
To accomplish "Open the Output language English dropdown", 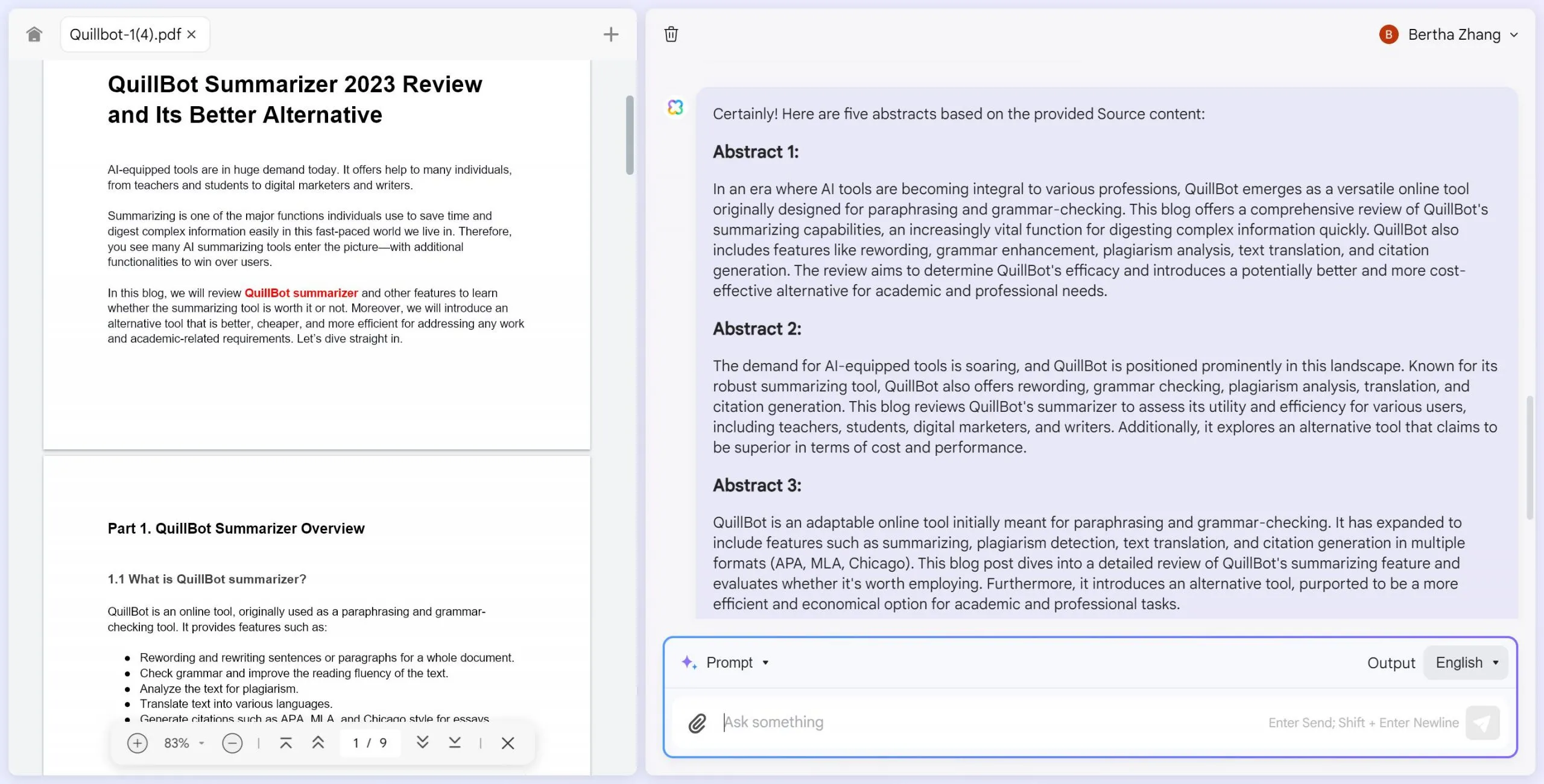I will click(1466, 662).
